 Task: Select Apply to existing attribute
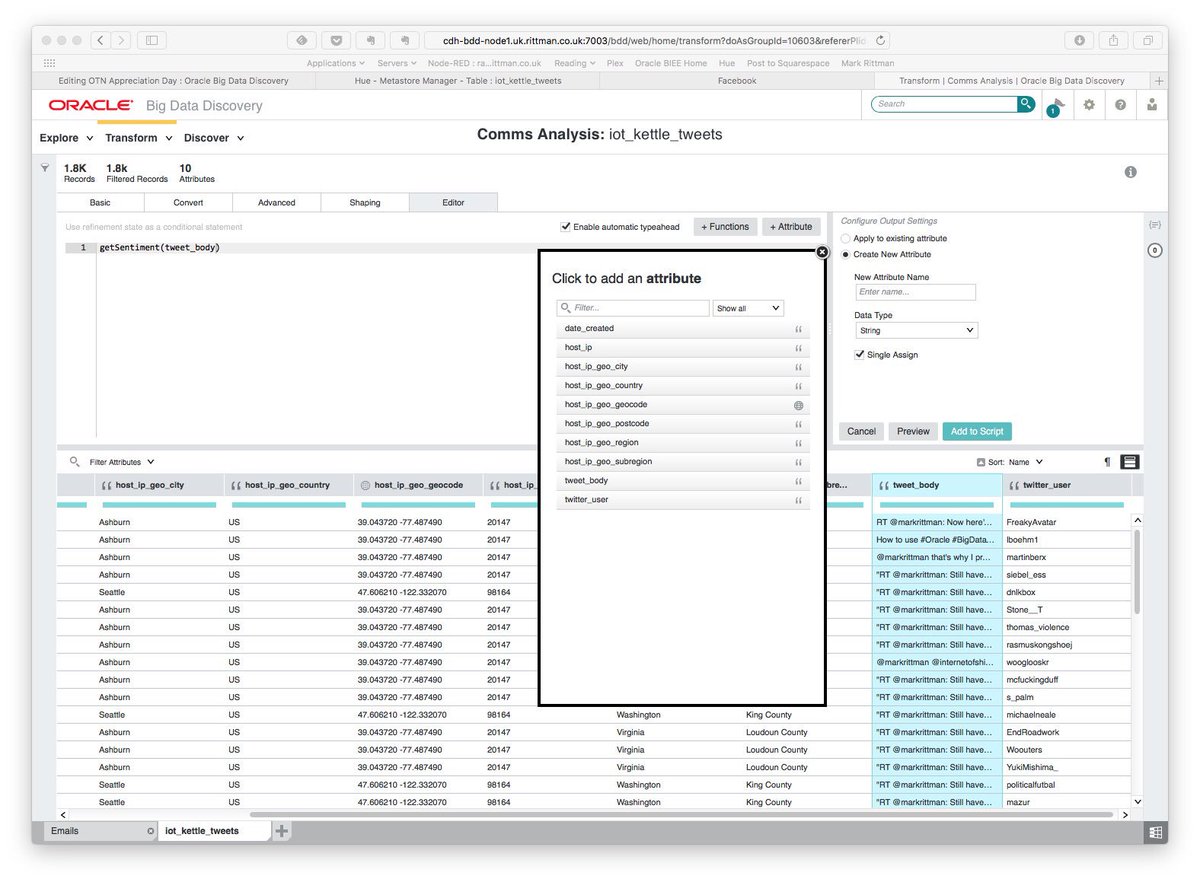click(x=846, y=239)
